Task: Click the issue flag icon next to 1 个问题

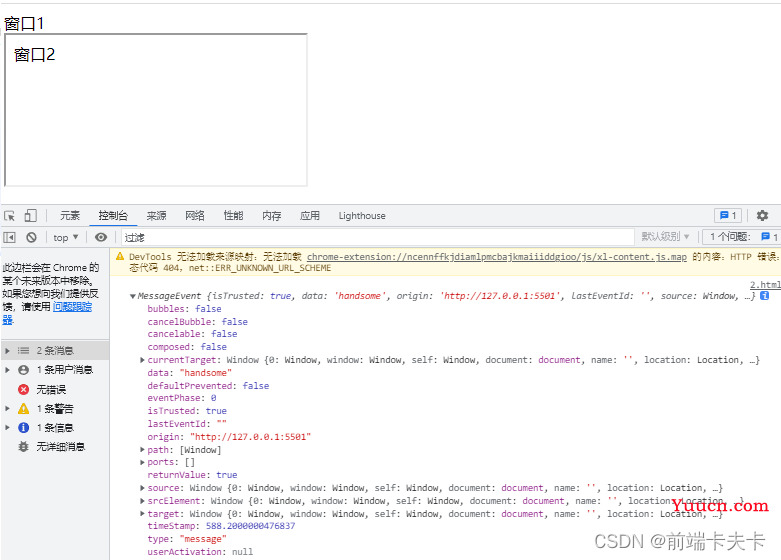Action: 766,237
